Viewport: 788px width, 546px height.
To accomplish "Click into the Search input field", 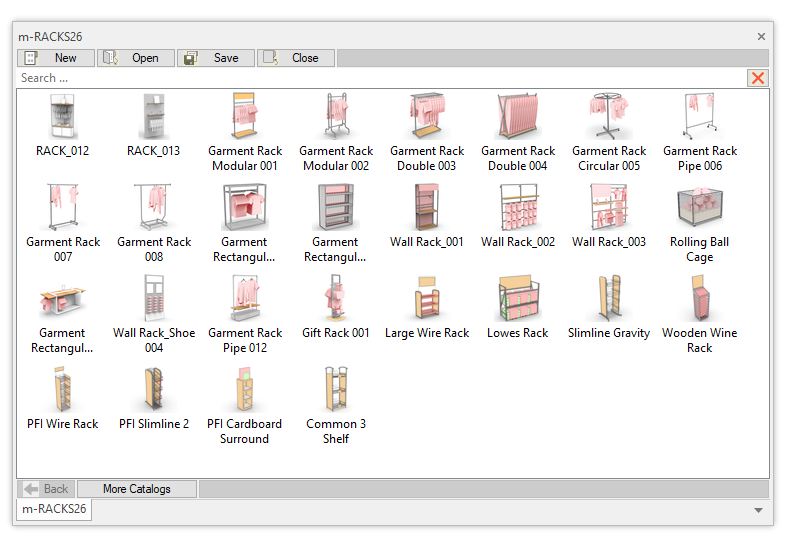I will 380,78.
